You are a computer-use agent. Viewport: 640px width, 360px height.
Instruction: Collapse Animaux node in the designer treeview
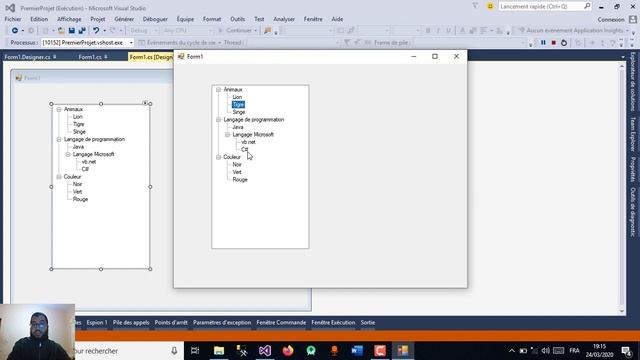(x=59, y=109)
